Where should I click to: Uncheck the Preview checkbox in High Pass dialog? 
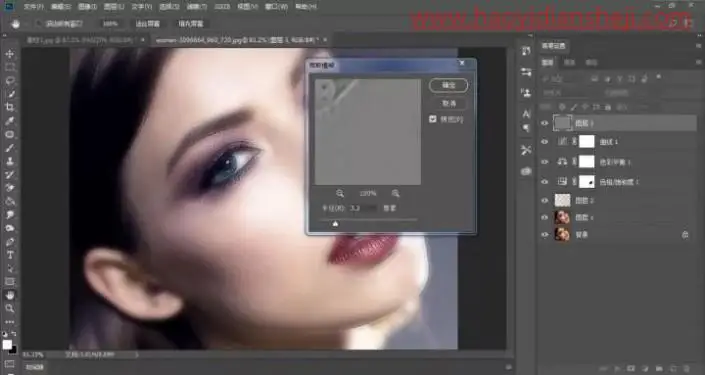click(x=433, y=119)
